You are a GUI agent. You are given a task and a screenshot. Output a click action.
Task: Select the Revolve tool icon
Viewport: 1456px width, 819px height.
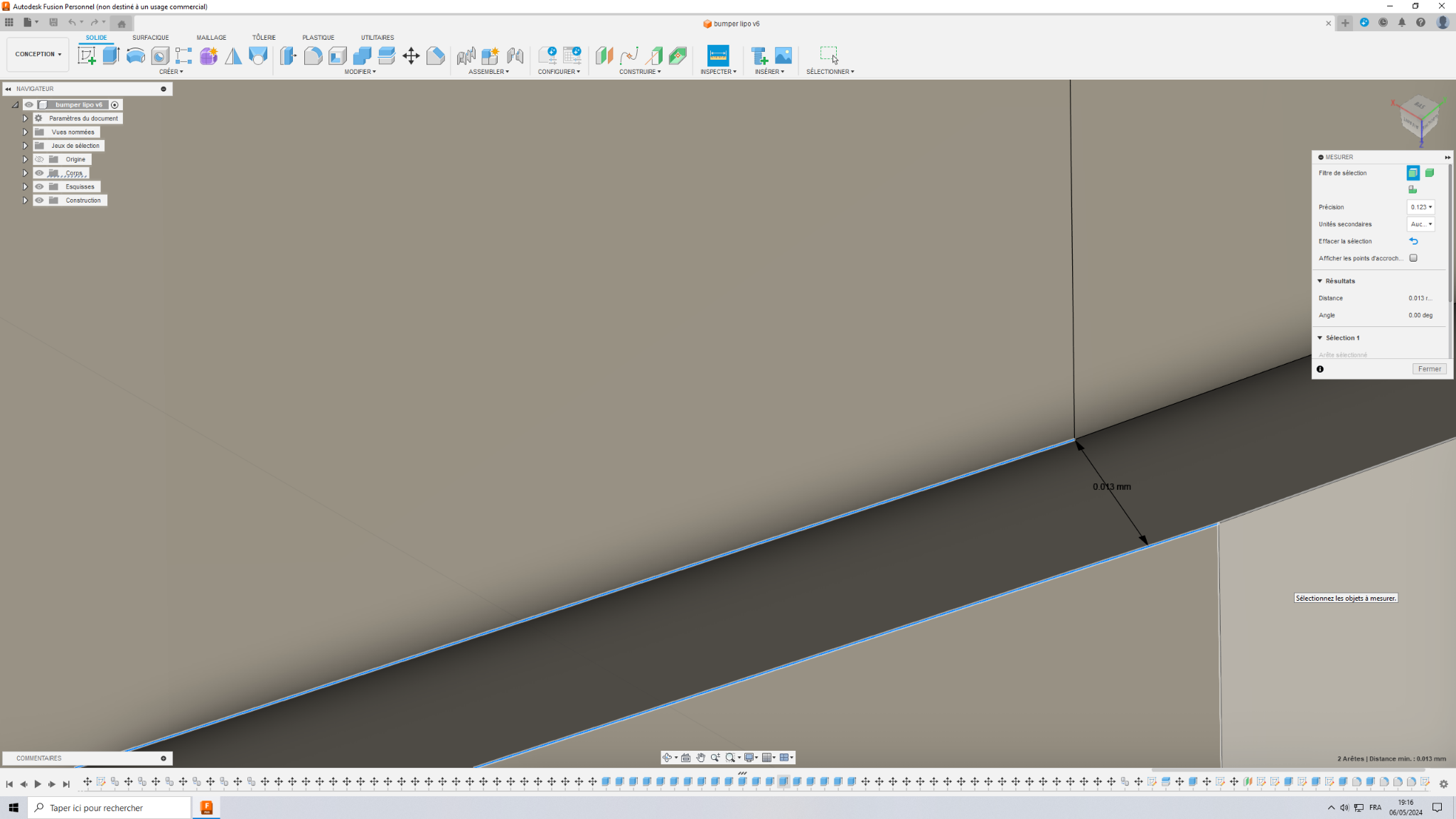pos(135,55)
